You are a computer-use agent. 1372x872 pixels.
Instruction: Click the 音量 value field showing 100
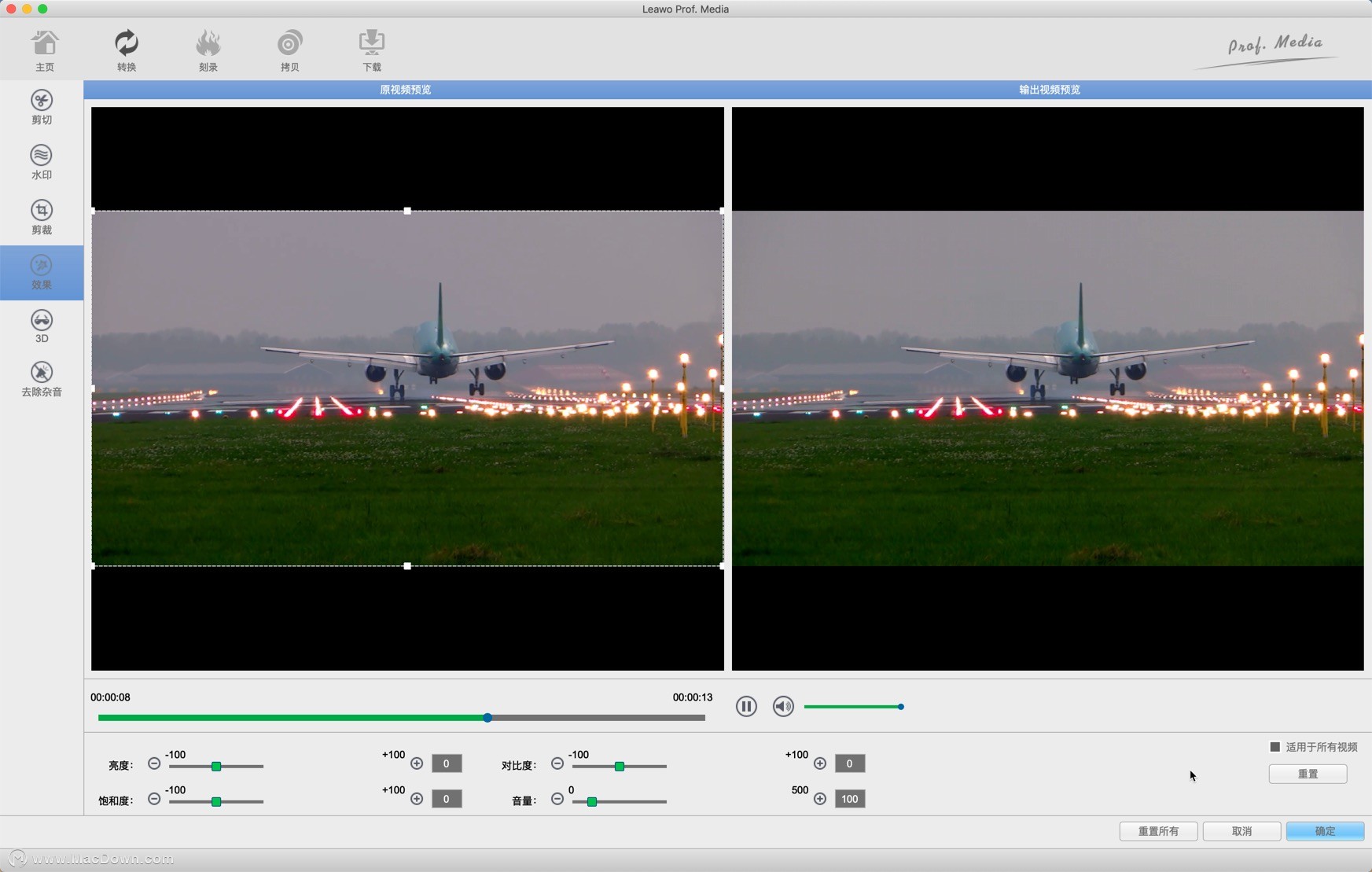[850, 799]
